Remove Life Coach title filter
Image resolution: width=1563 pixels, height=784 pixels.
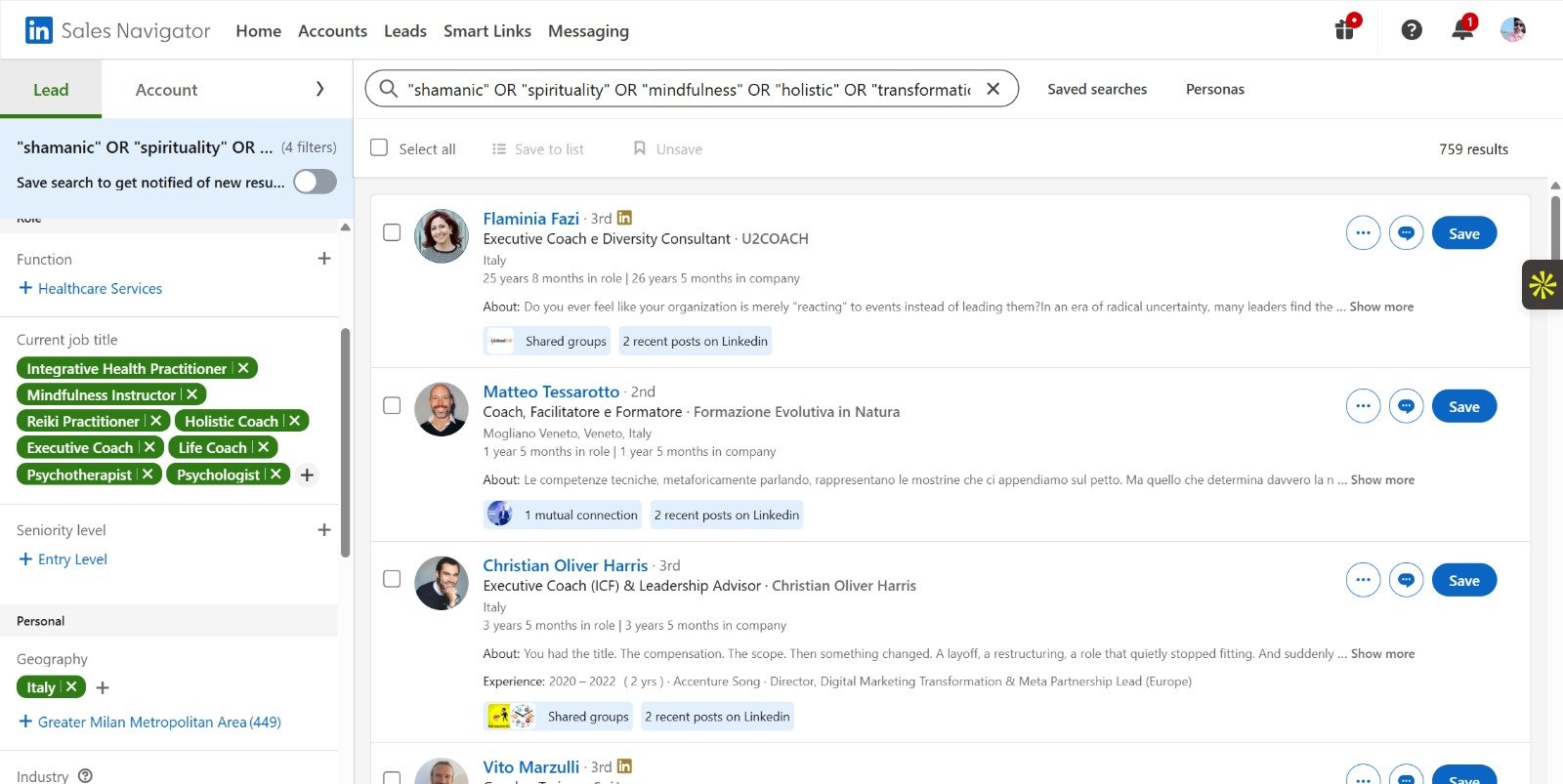[263, 447]
